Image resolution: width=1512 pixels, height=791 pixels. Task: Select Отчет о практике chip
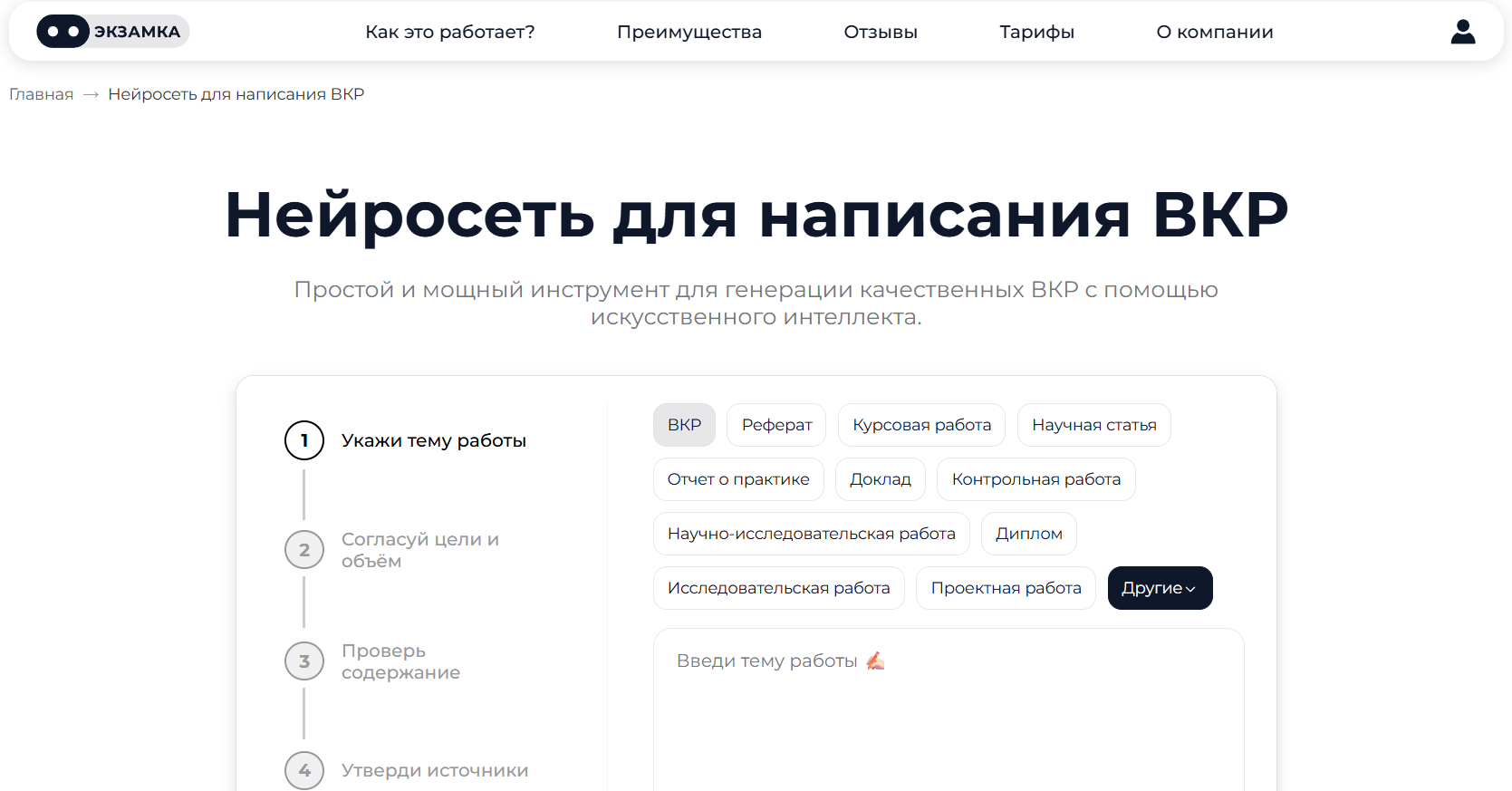point(738,479)
